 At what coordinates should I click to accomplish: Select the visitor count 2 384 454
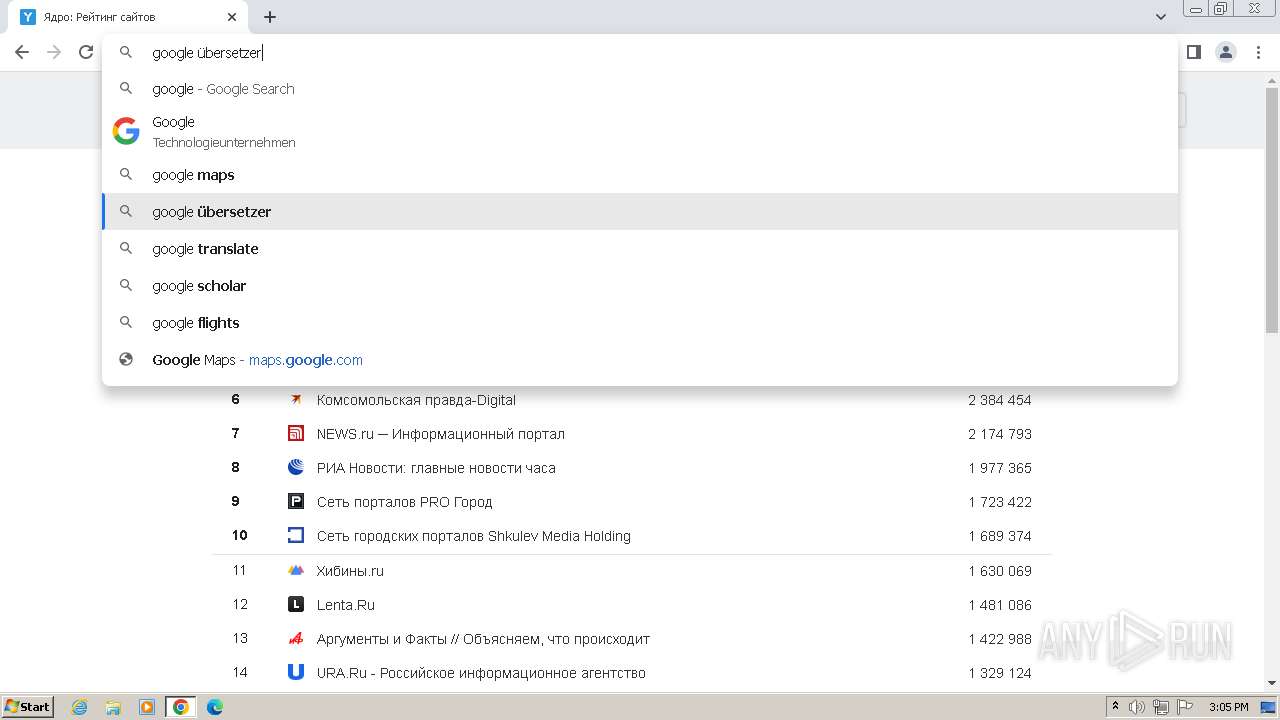tap(1000, 400)
